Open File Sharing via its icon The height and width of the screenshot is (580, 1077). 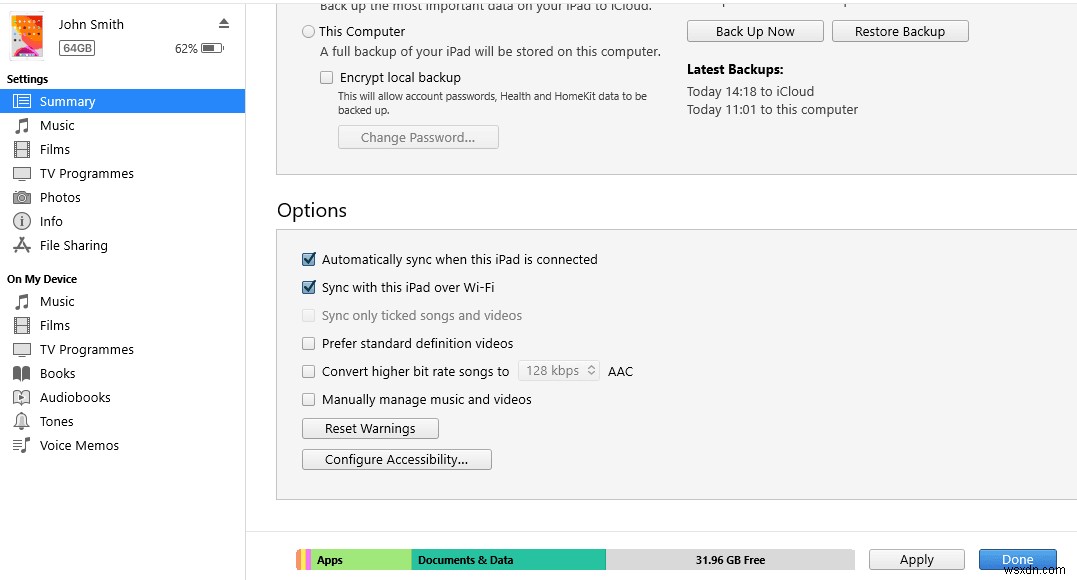coord(22,245)
